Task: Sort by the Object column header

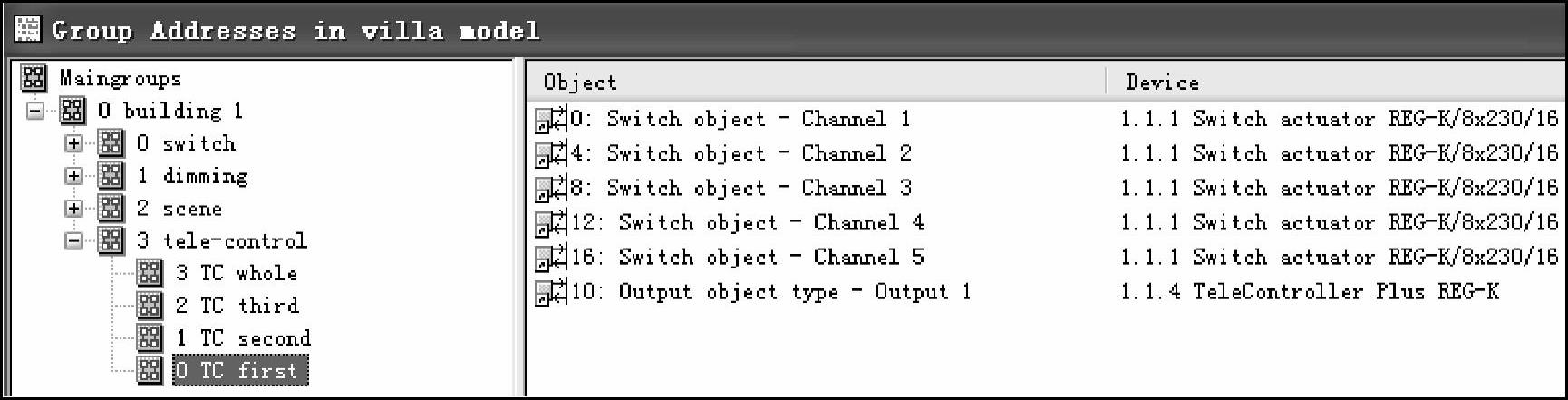Action: point(816,83)
